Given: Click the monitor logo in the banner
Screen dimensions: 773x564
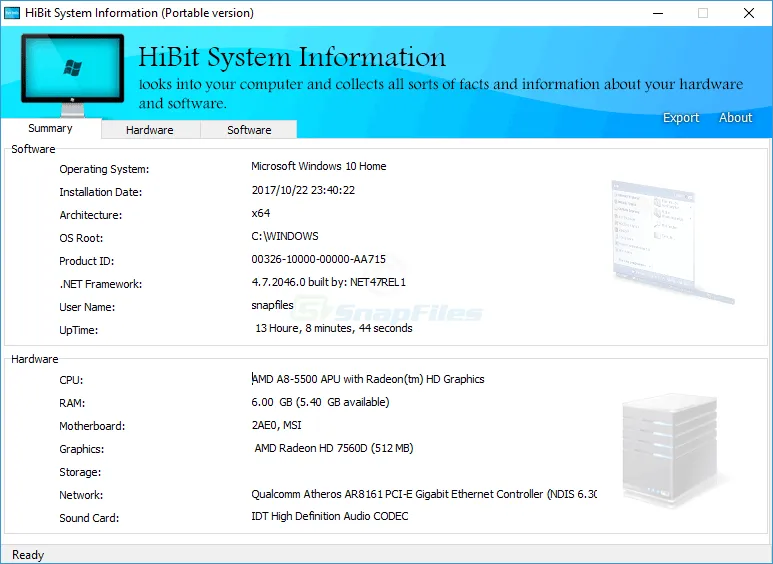Looking at the screenshot, I should coord(72,75).
